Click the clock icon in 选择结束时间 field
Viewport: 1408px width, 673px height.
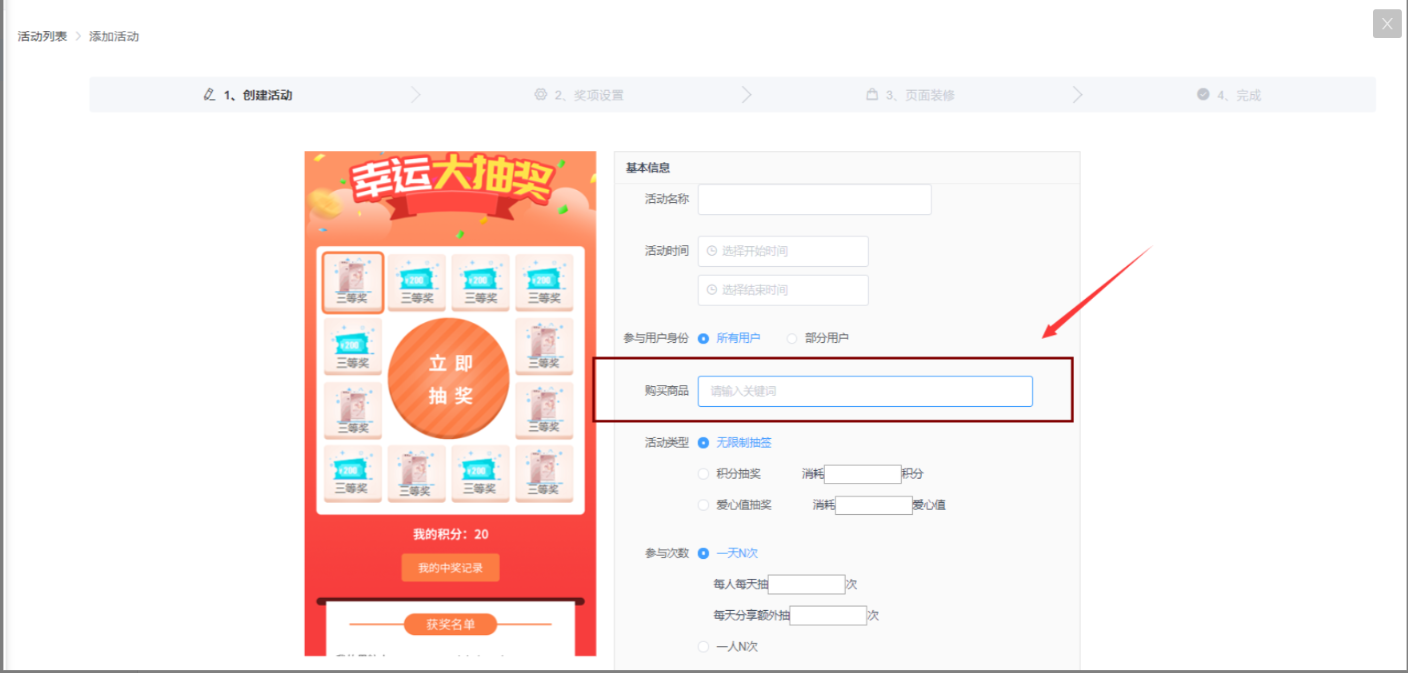pos(712,290)
